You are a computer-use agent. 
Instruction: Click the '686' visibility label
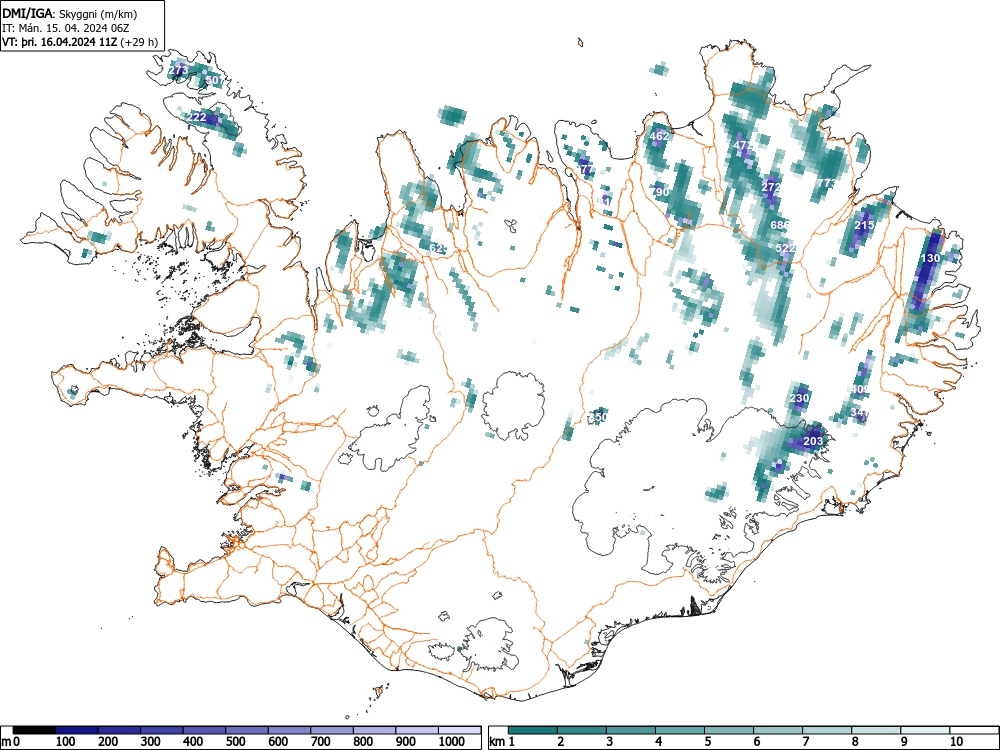pos(780,225)
